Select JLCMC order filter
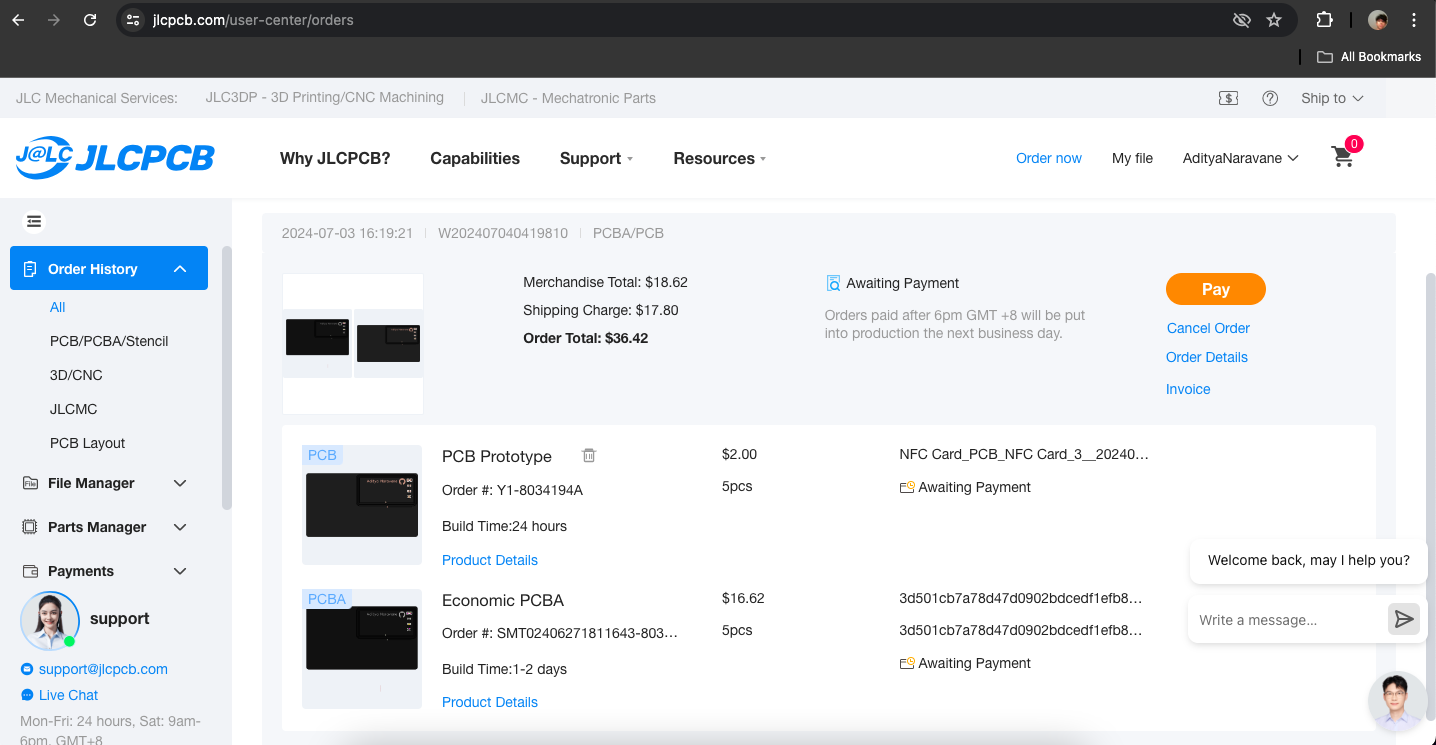This screenshot has height=745, width=1436. click(x=73, y=409)
